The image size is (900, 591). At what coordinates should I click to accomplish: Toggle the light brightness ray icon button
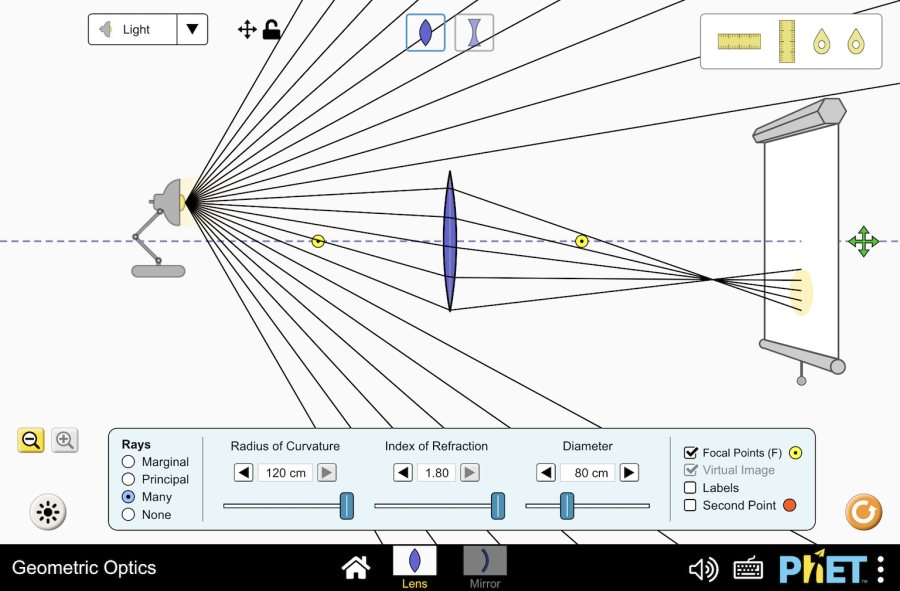point(47,512)
